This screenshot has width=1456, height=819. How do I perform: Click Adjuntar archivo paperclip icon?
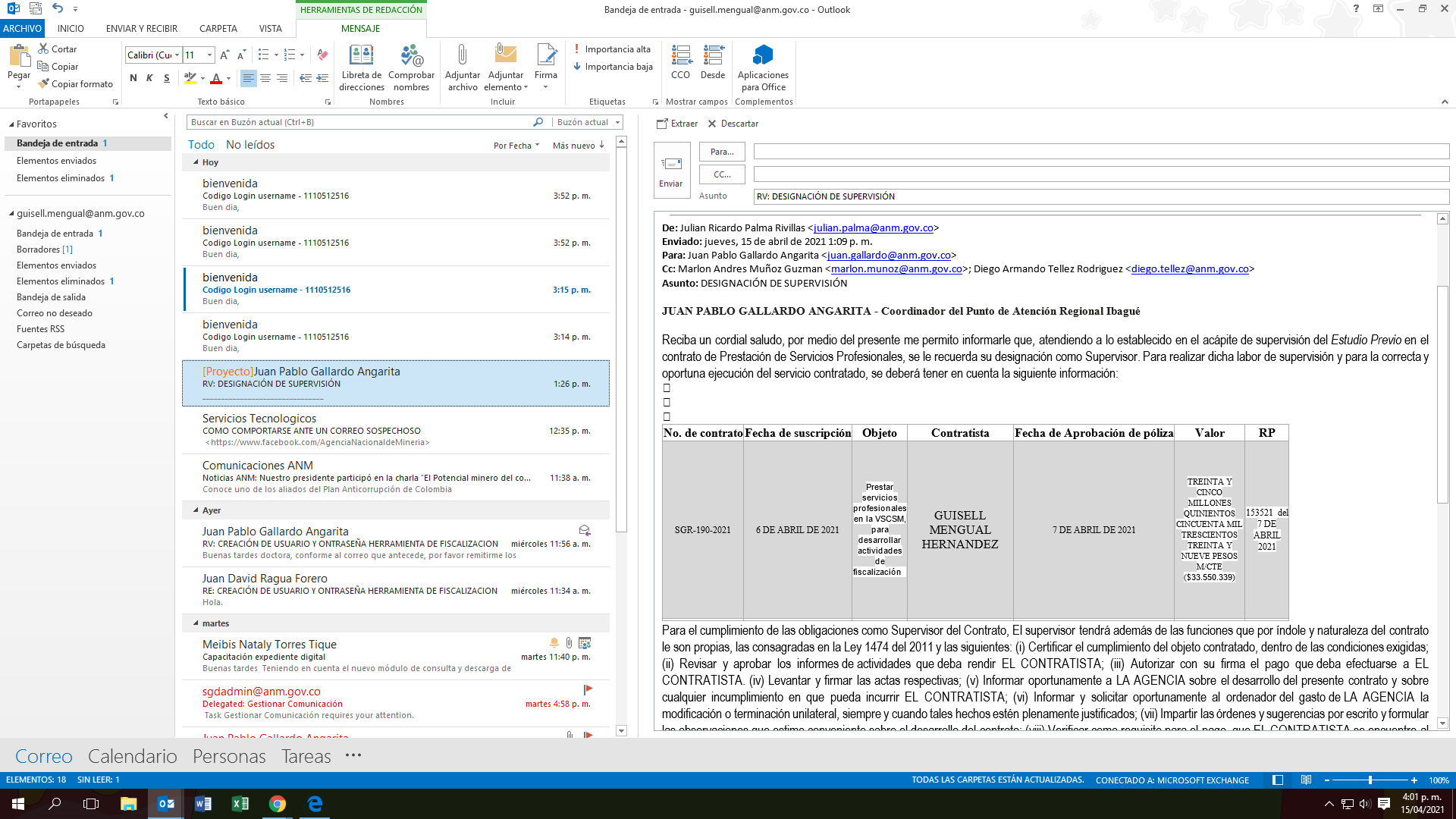tap(462, 55)
